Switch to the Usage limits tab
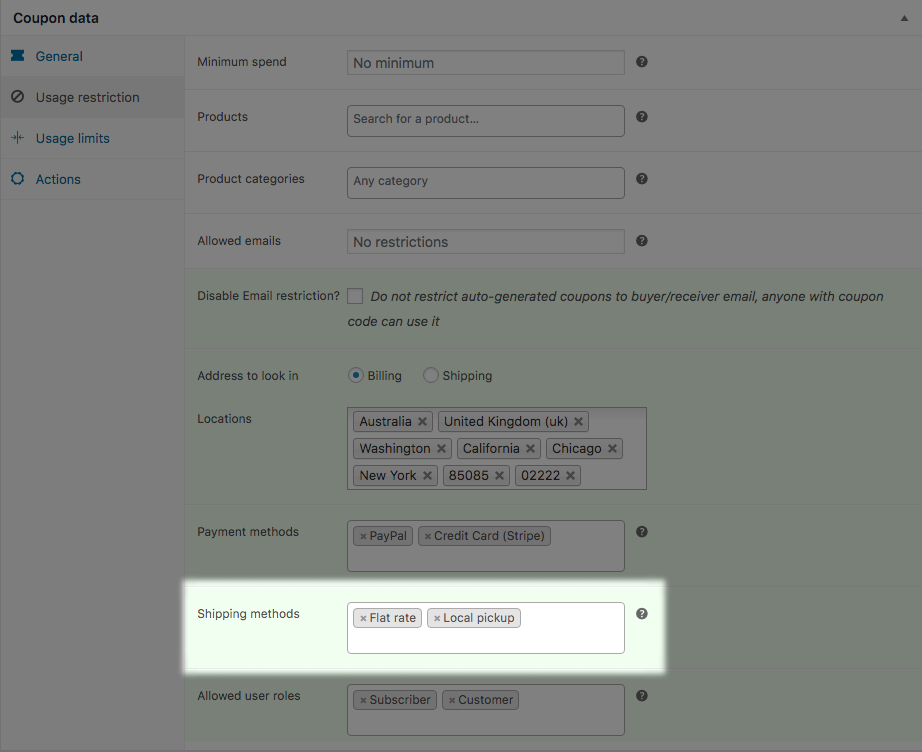The image size is (922, 752). click(72, 139)
